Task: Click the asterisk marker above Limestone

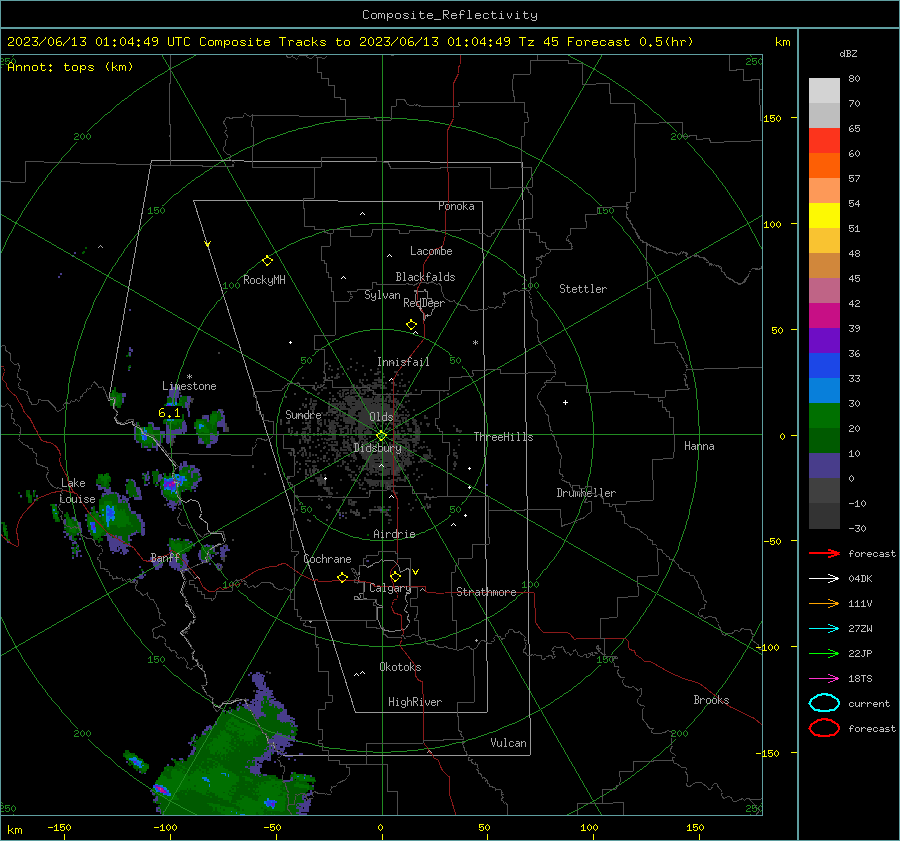Action: (x=189, y=377)
